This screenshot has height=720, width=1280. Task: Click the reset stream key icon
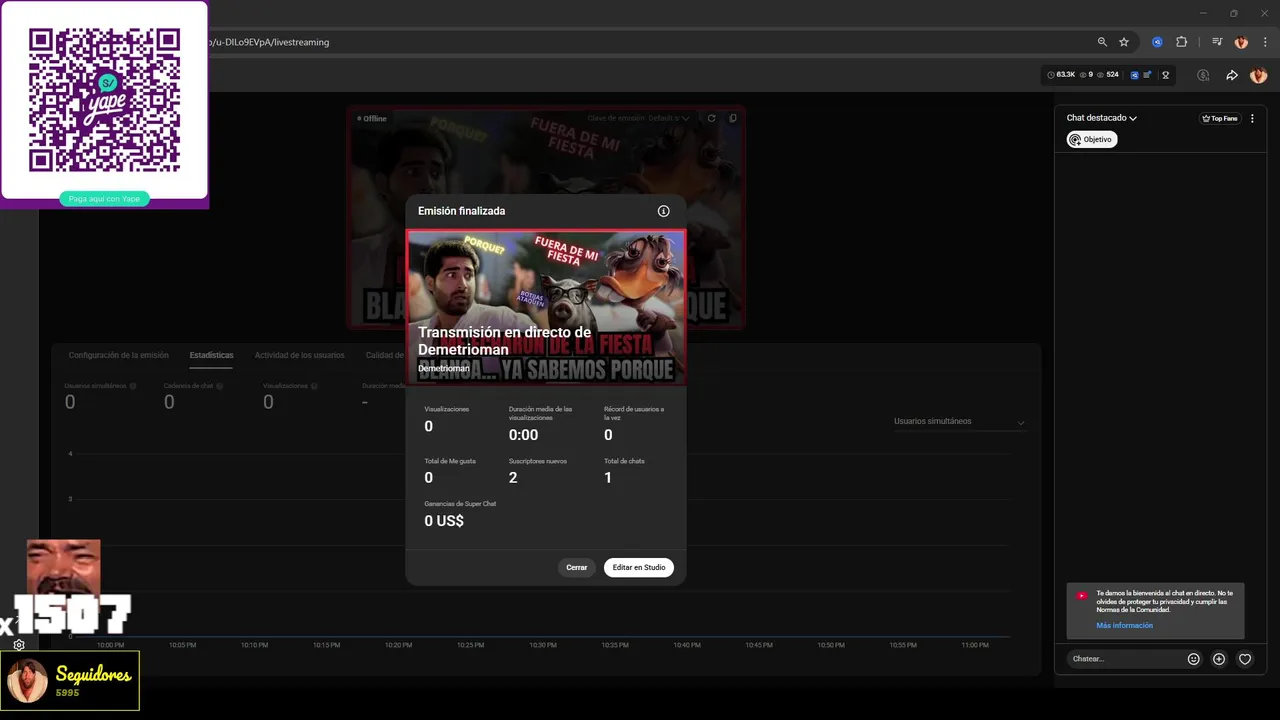[x=712, y=118]
